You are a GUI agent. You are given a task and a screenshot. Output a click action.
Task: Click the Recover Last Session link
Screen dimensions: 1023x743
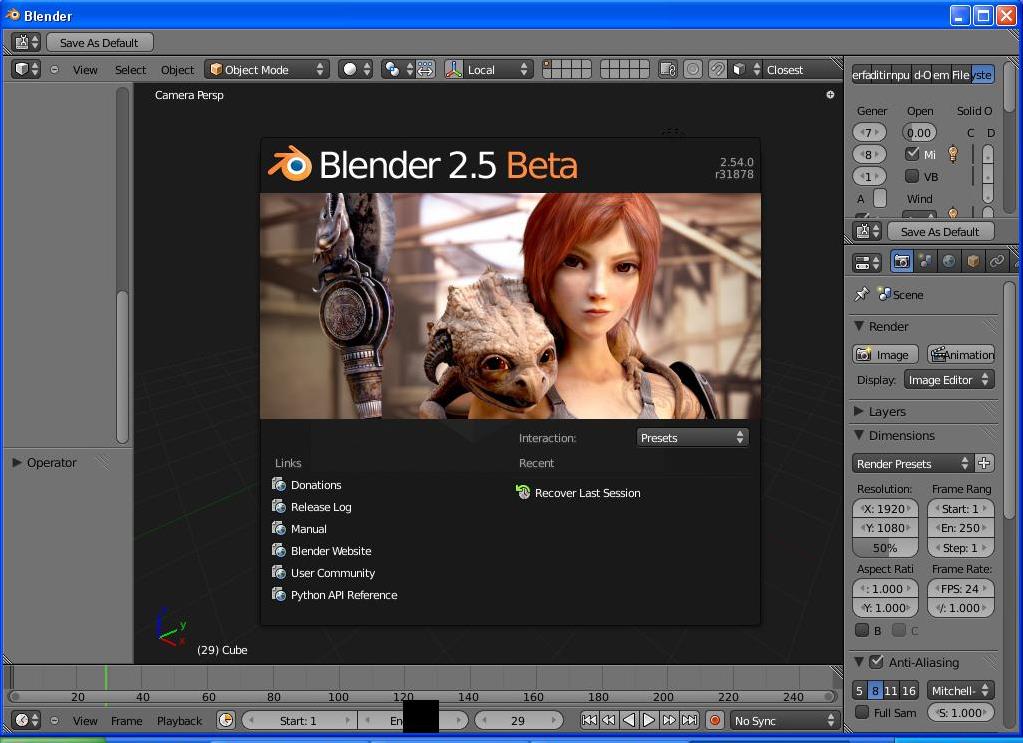(587, 492)
